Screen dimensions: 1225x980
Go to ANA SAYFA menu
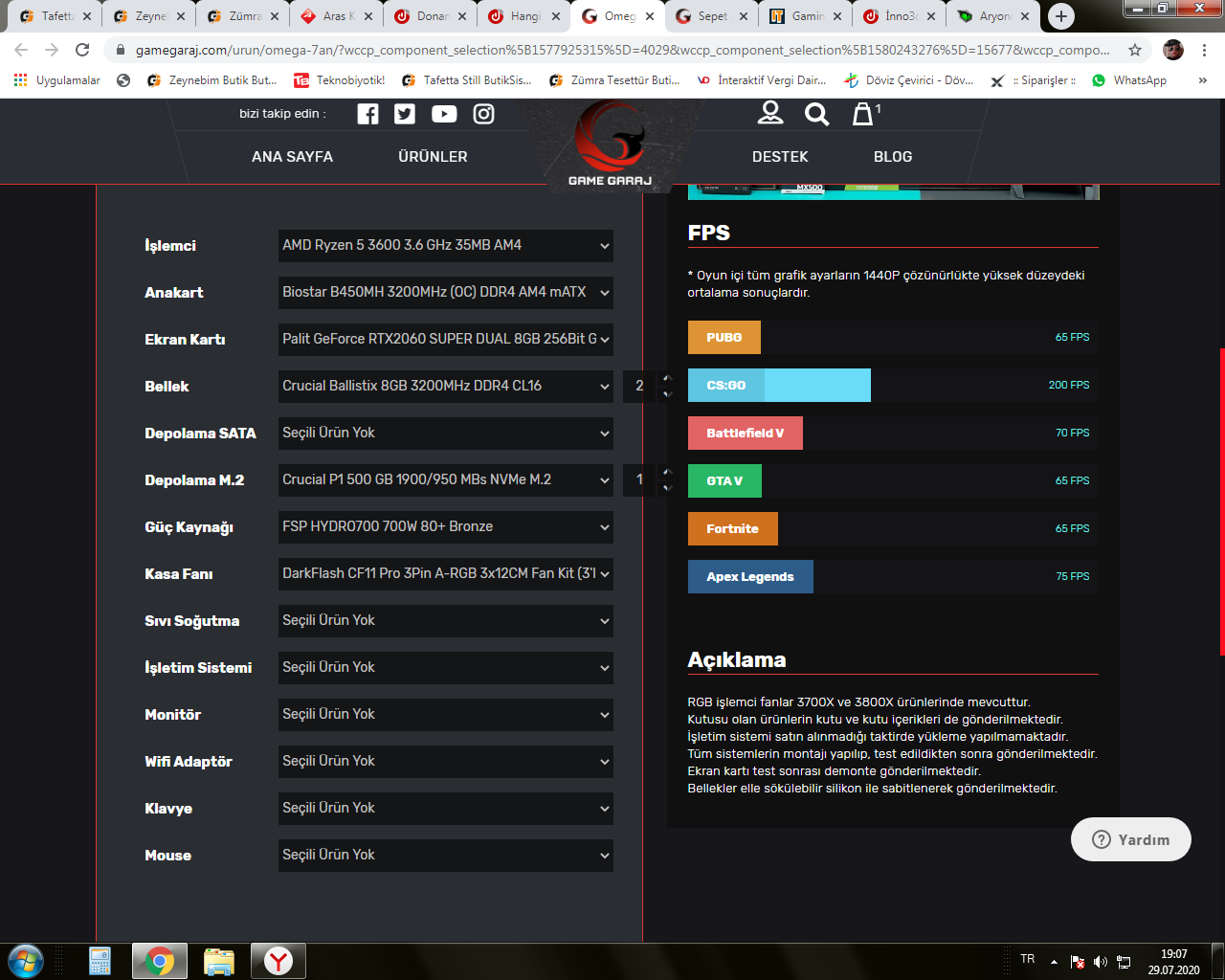click(x=292, y=156)
